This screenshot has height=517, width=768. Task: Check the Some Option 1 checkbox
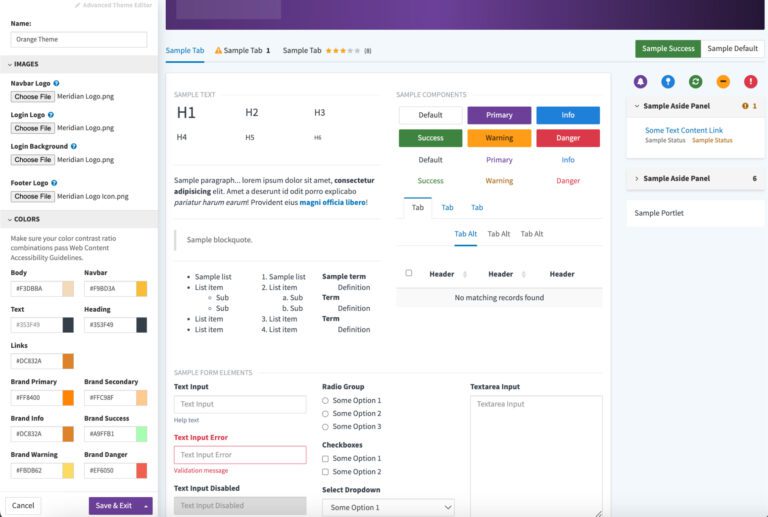(x=325, y=458)
